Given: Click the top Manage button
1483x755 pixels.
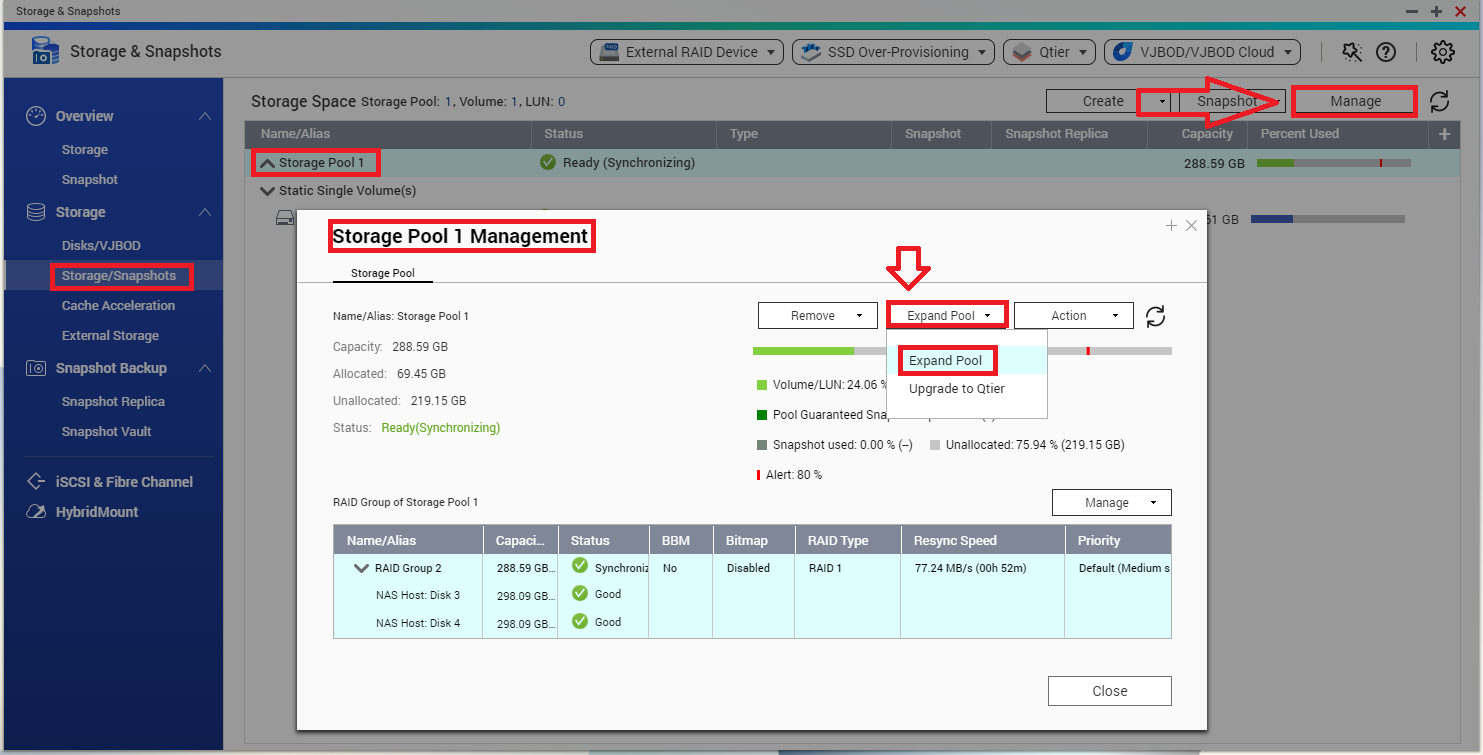Looking at the screenshot, I should click(x=1355, y=101).
